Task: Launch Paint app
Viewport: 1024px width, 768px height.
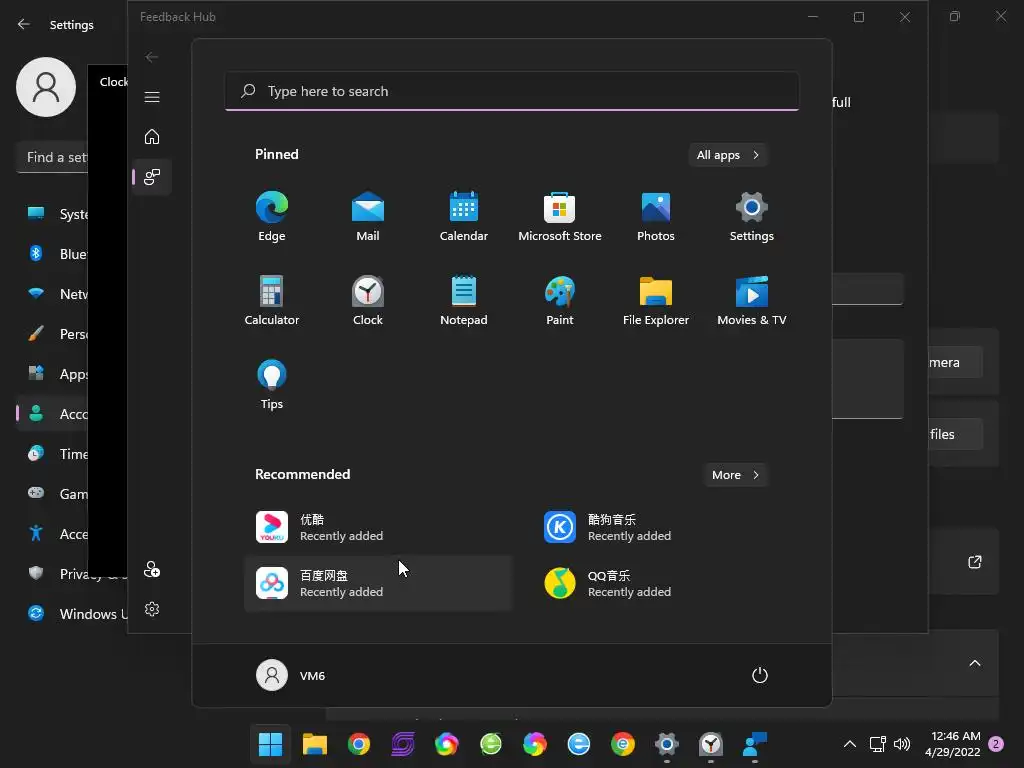Action: (x=560, y=300)
